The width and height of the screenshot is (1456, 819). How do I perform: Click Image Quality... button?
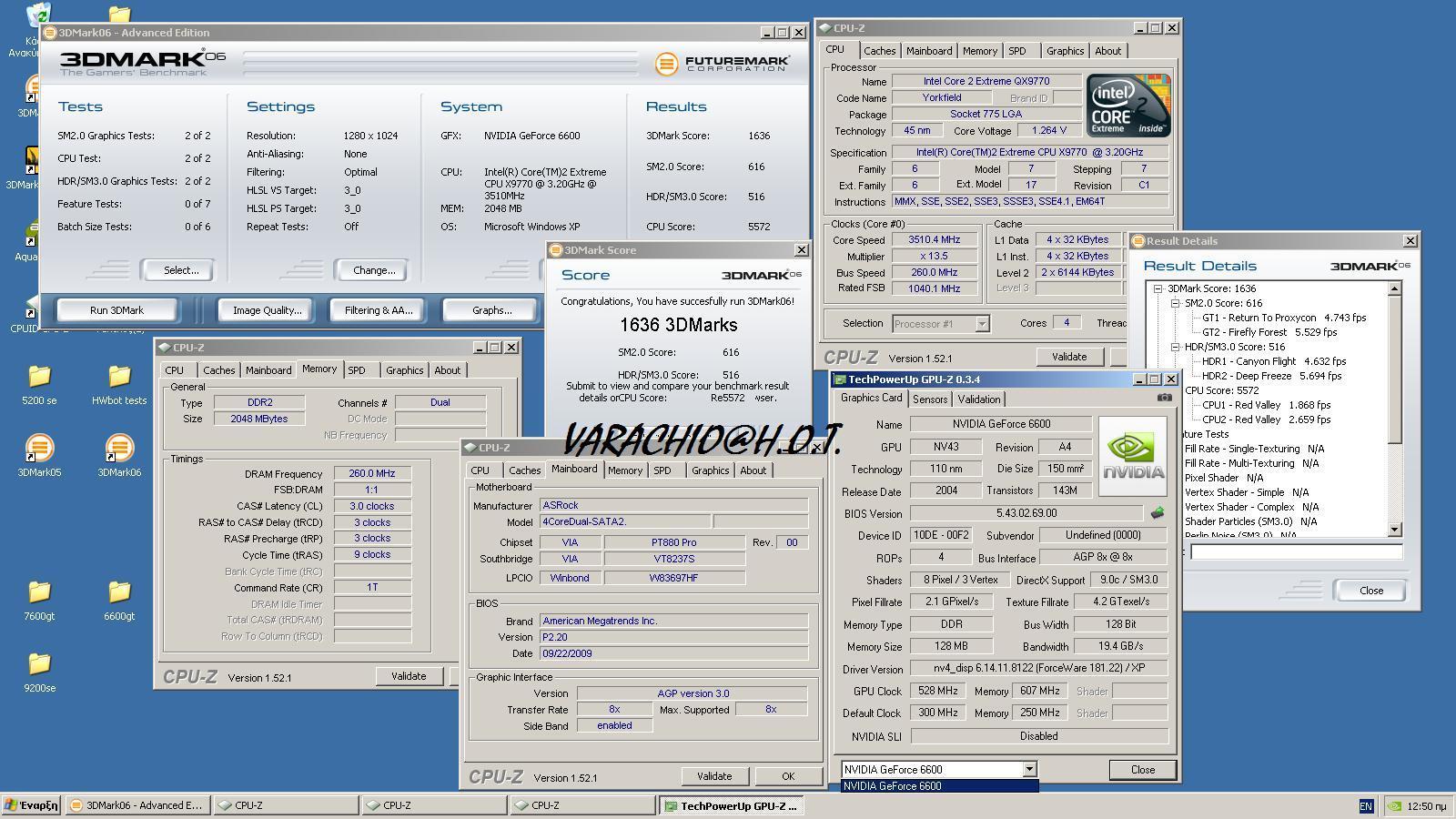pos(267,310)
